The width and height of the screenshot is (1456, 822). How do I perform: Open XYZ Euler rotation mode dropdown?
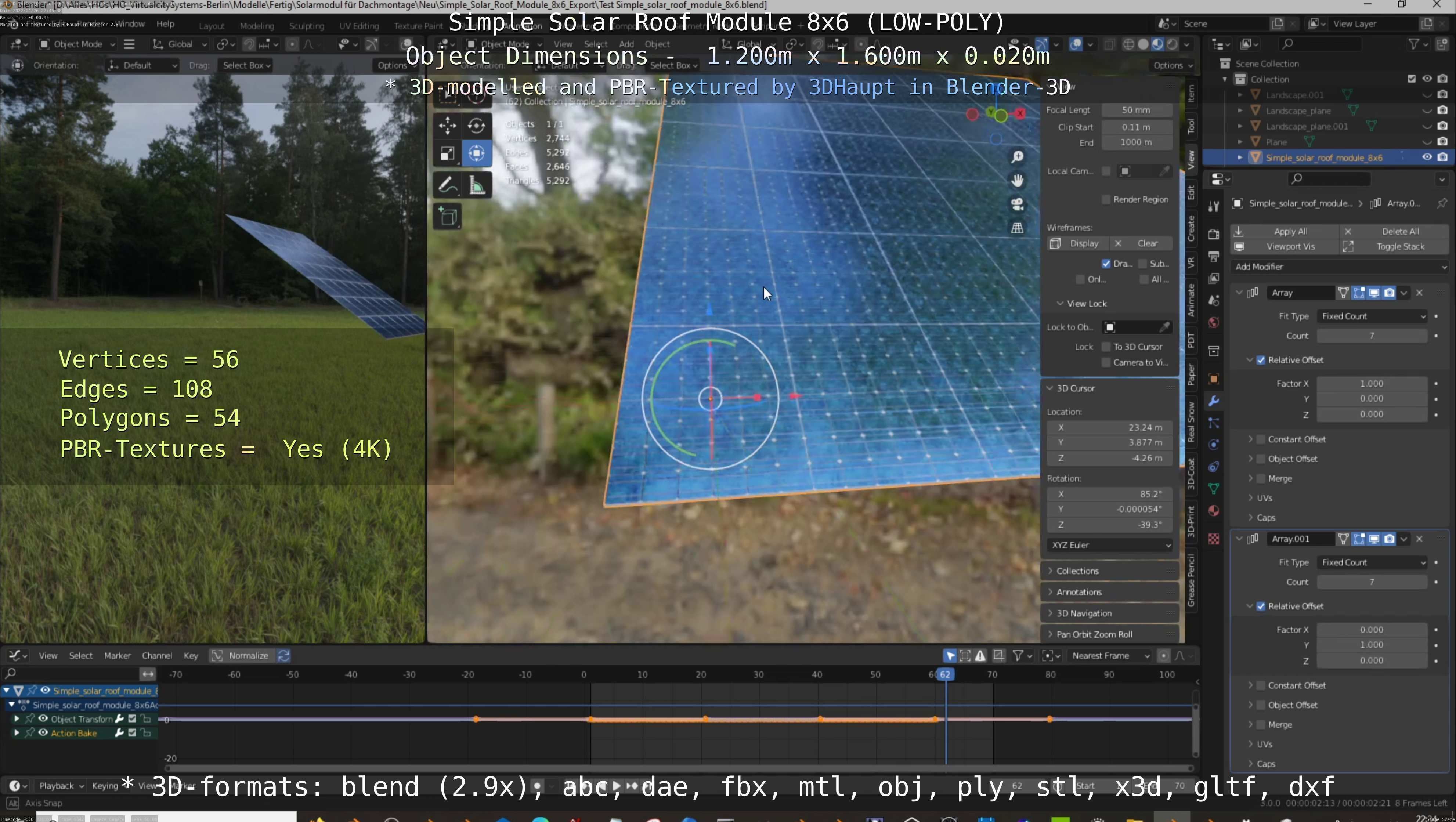(x=1109, y=545)
